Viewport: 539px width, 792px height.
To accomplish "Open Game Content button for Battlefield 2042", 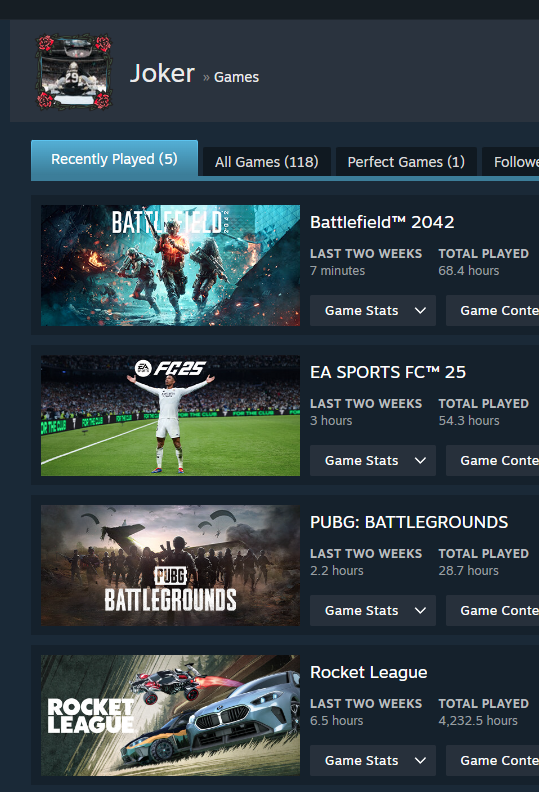I will [493, 310].
